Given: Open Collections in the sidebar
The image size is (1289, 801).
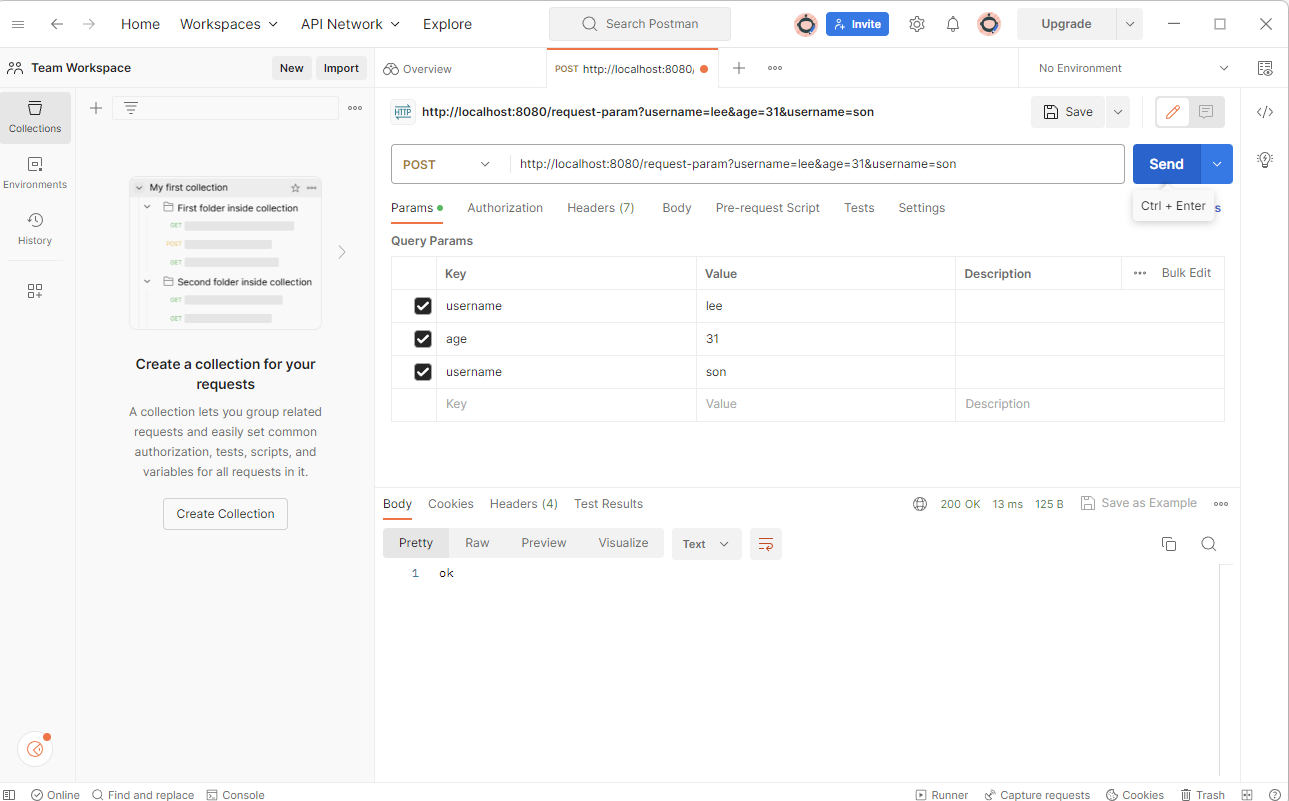Looking at the screenshot, I should point(35,117).
